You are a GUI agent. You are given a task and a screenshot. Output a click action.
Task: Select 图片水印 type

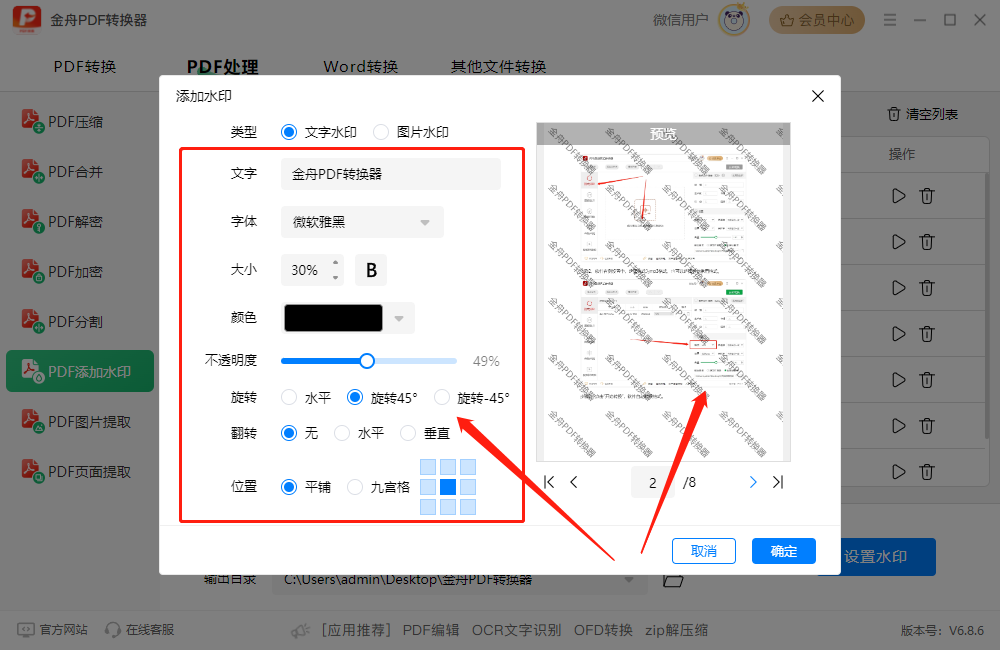point(411,132)
